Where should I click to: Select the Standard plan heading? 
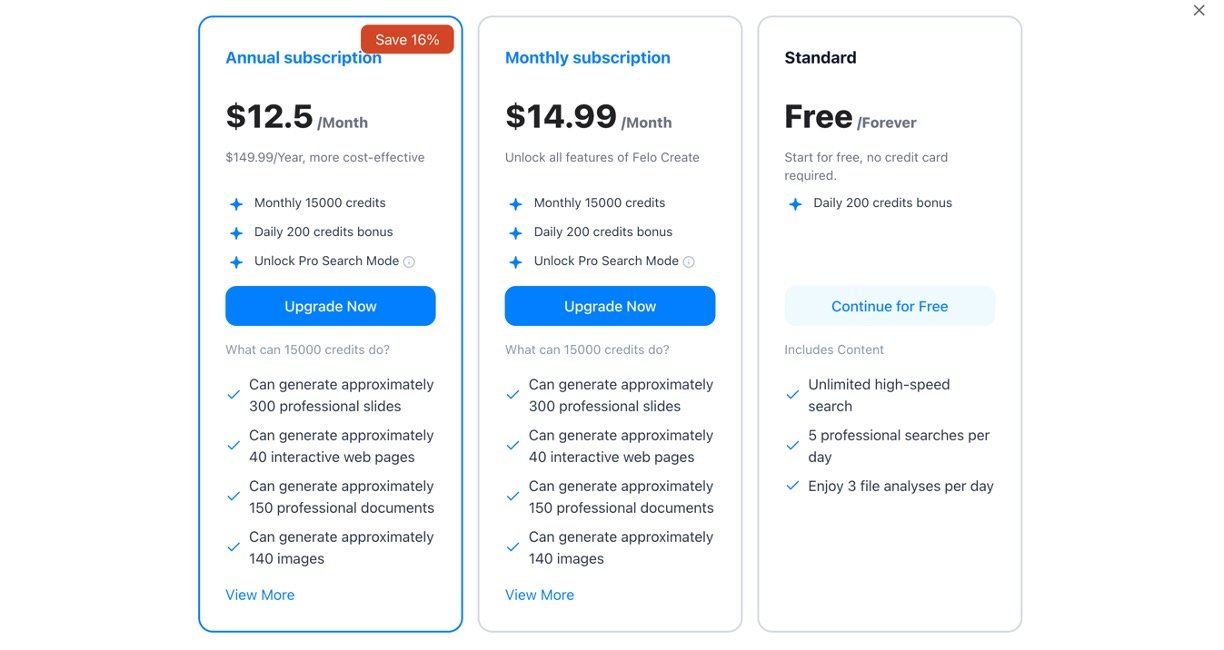820,58
